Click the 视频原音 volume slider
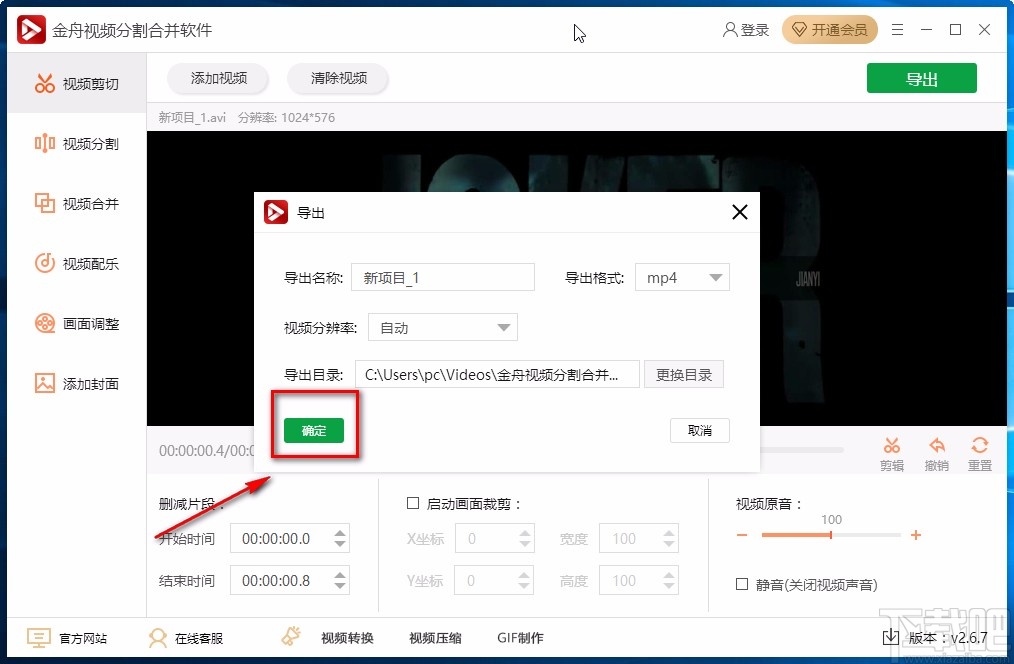The image size is (1014, 664). coord(831,535)
